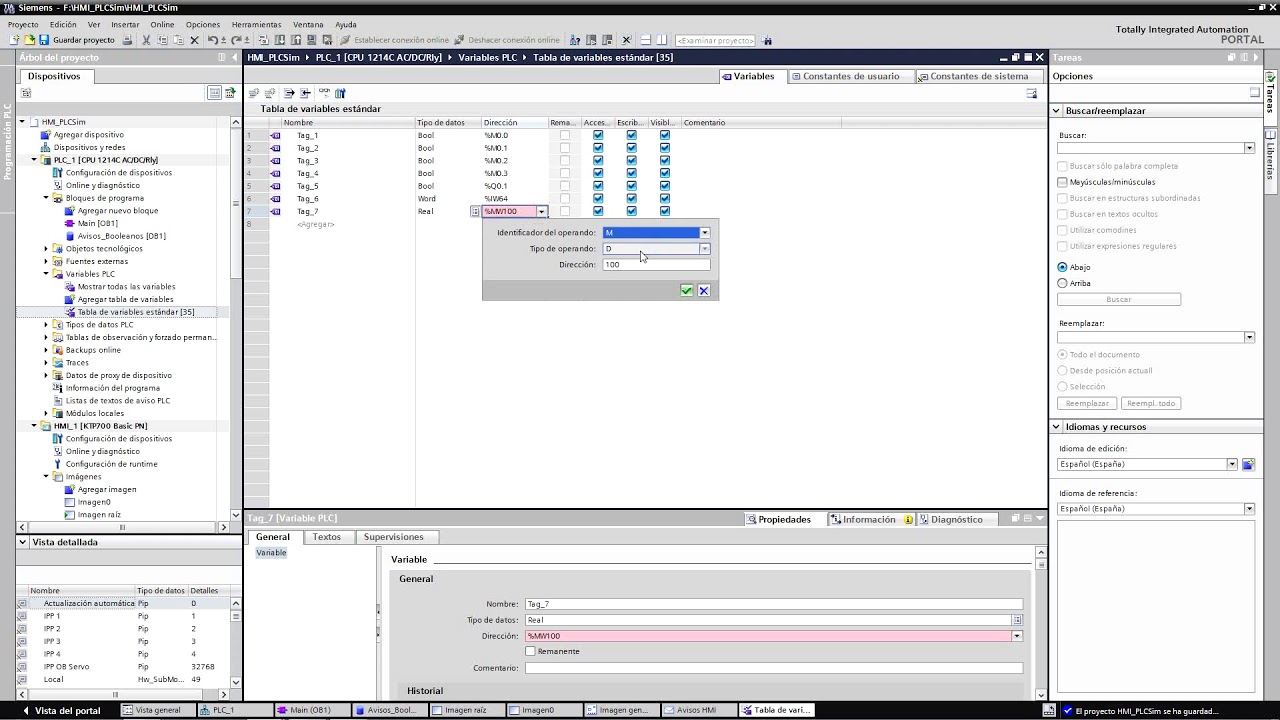This screenshot has width=1280, height=720.
Task: Click the import icon in variable table toolbar
Action: pos(306,93)
